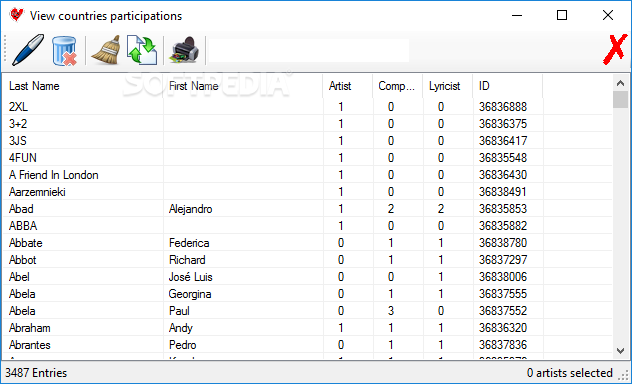Screen dimensions: 632x384
Task: Sort by the First Name column header
Action: (x=243, y=86)
